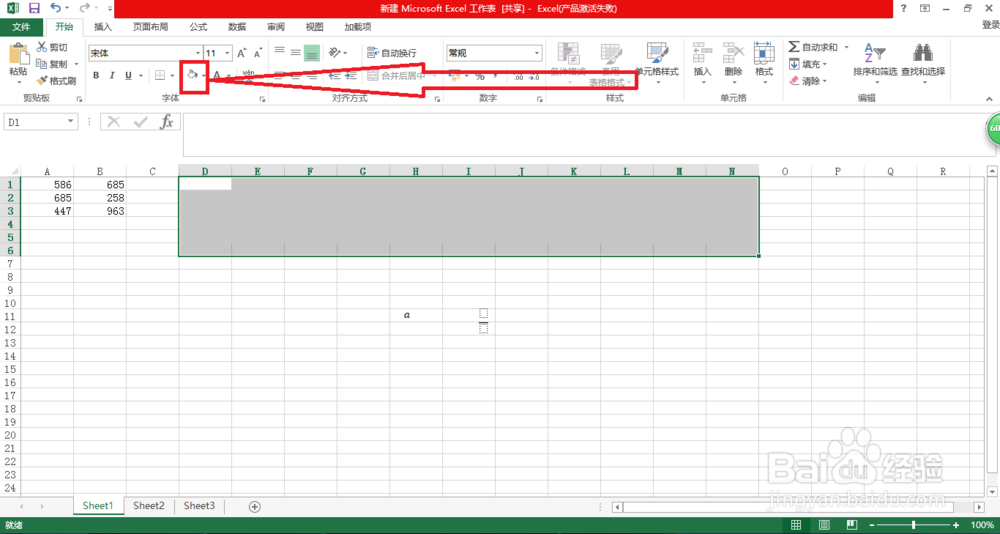Toggle middle align in alignment group
Screen dimensions: 1000x534
pyautogui.click(x=295, y=52)
